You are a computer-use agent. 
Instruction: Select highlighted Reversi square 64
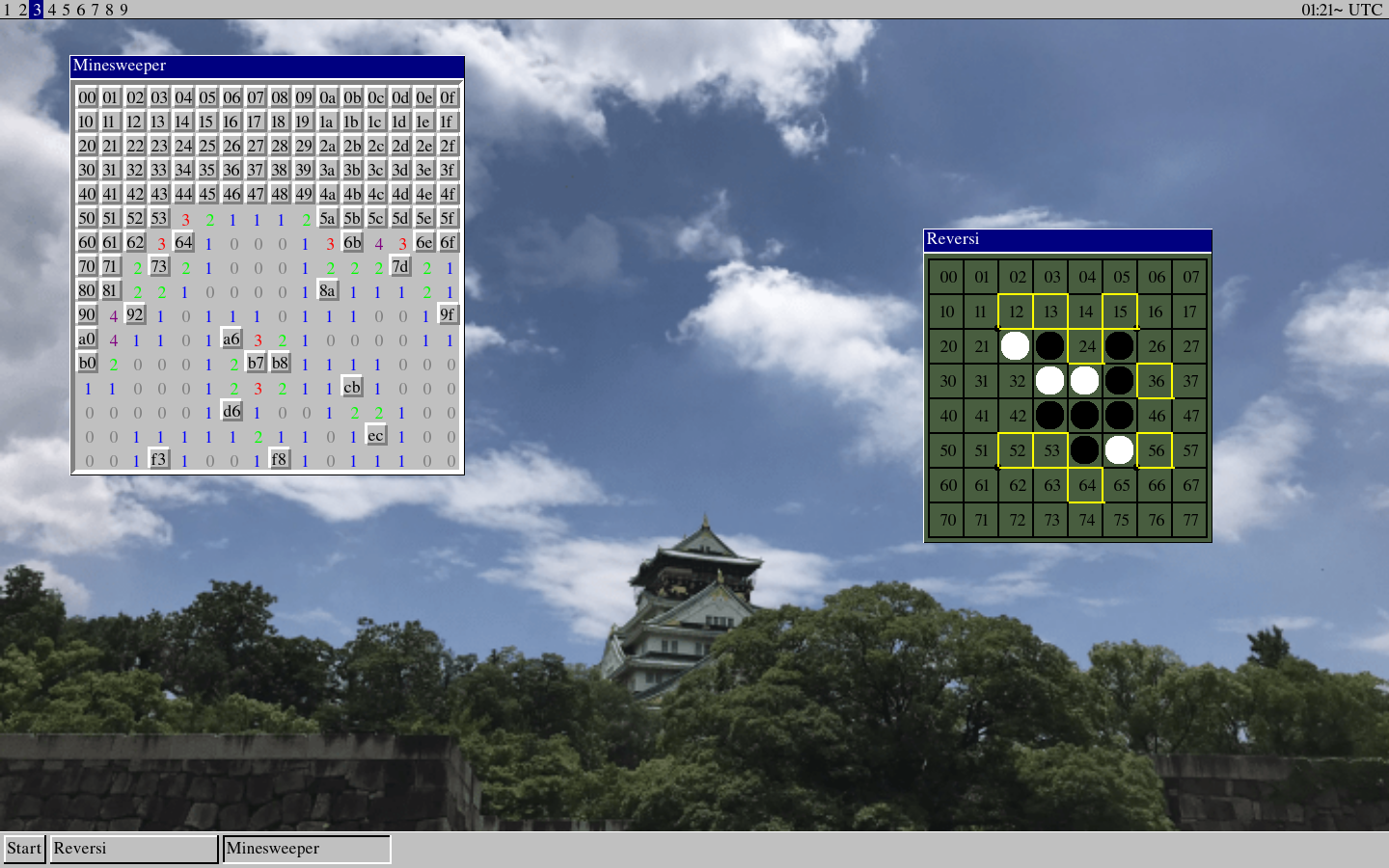(1085, 485)
